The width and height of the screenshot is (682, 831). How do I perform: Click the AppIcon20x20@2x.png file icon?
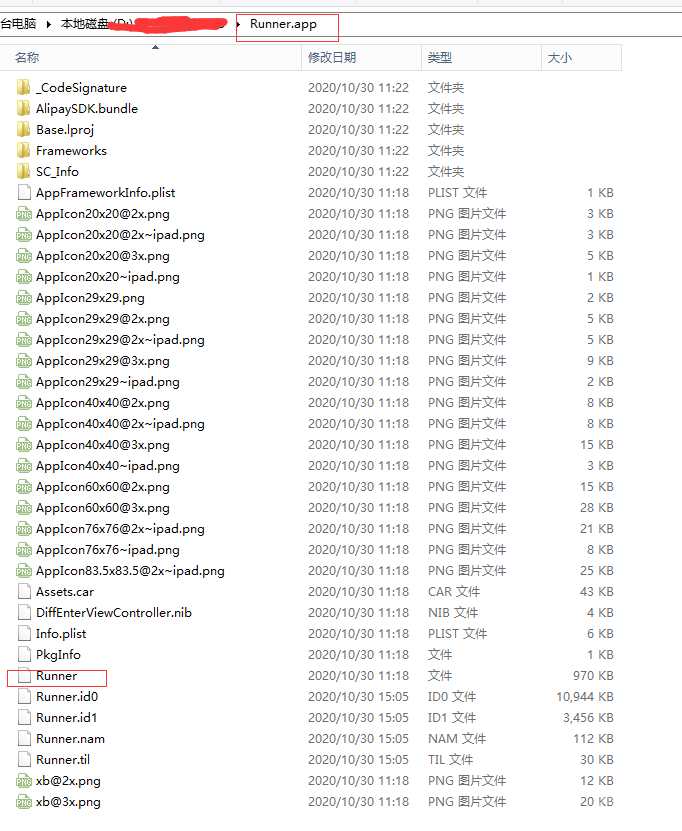[x=24, y=214]
